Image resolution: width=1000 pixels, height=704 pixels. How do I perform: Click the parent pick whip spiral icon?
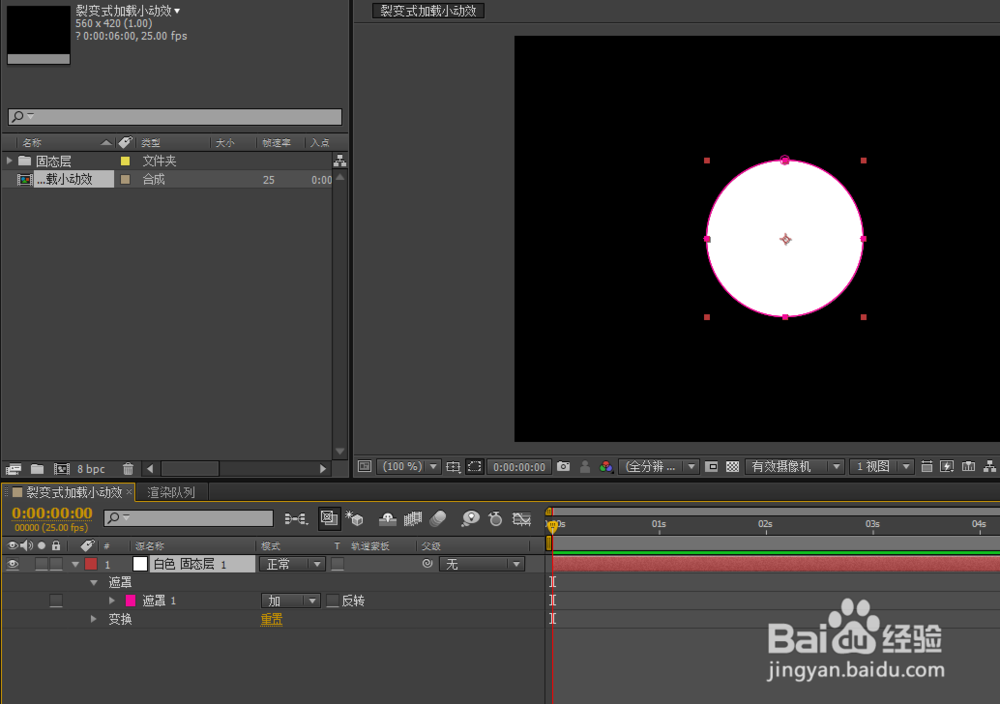(427, 564)
